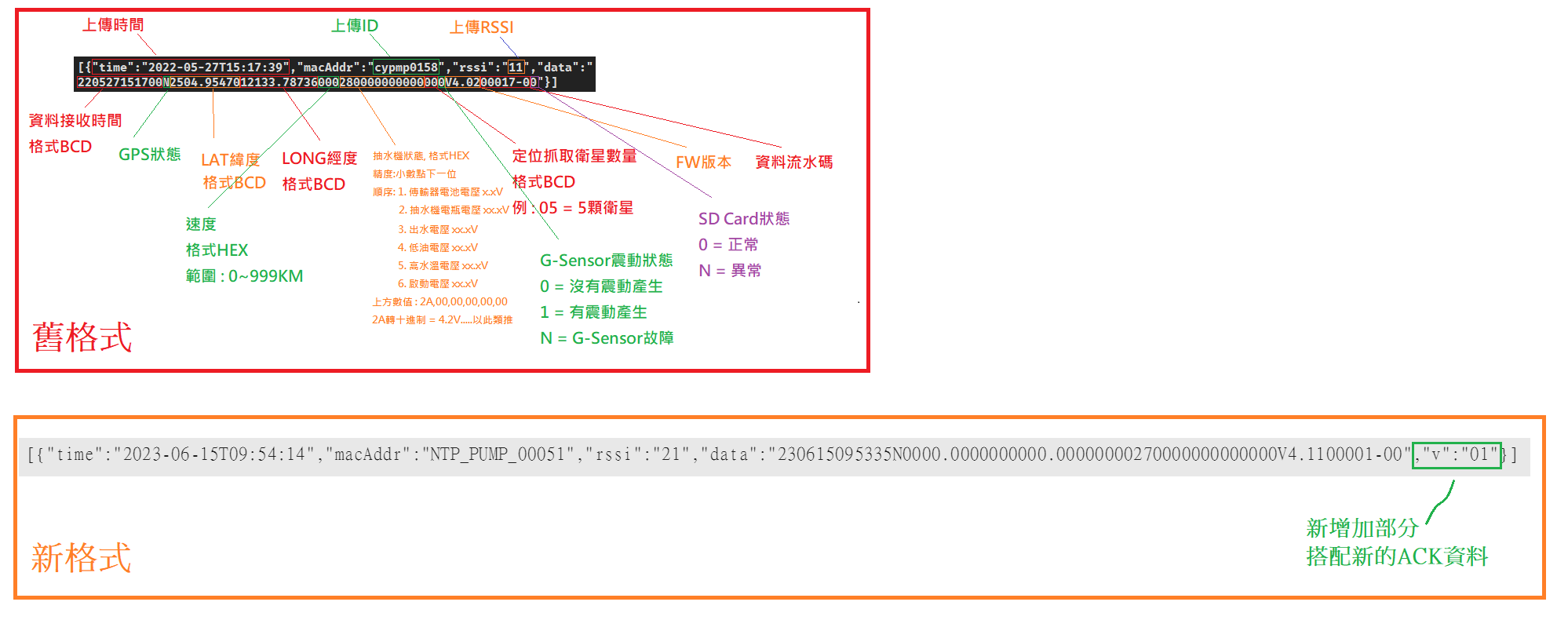Select the cypmp0158 macAddr value
The image size is (1568, 631).
coord(406,67)
